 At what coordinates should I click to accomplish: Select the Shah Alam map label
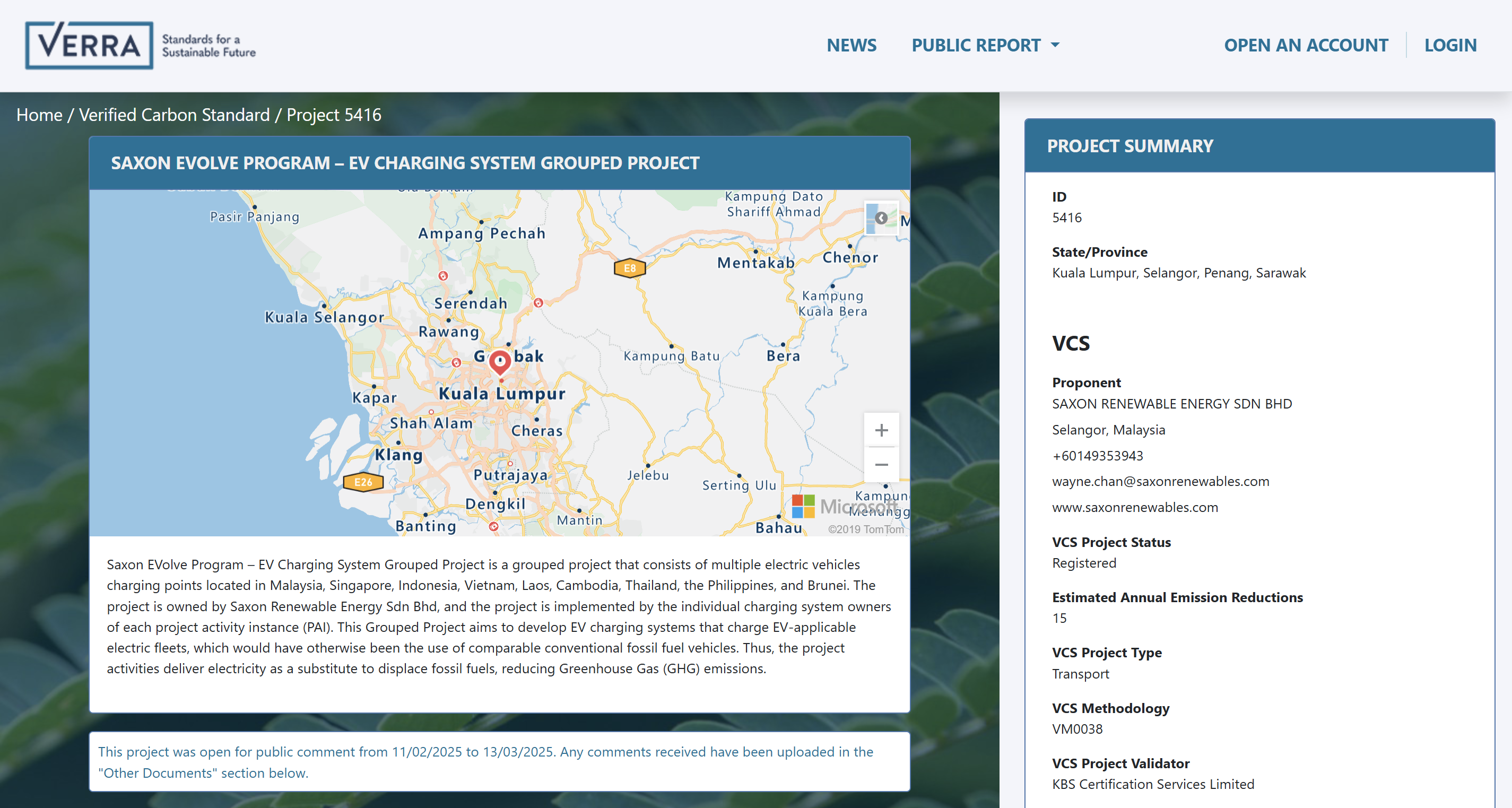pos(431,423)
